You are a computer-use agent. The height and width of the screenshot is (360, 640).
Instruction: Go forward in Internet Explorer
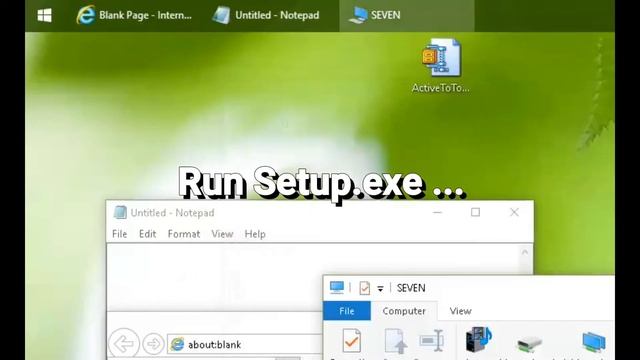pyautogui.click(x=153, y=344)
